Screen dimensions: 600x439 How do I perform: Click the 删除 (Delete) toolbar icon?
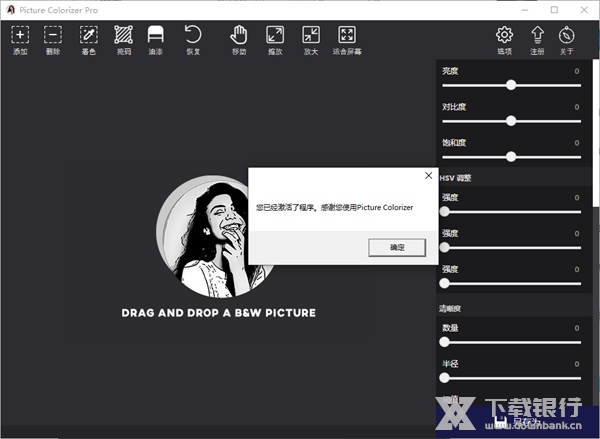53,36
